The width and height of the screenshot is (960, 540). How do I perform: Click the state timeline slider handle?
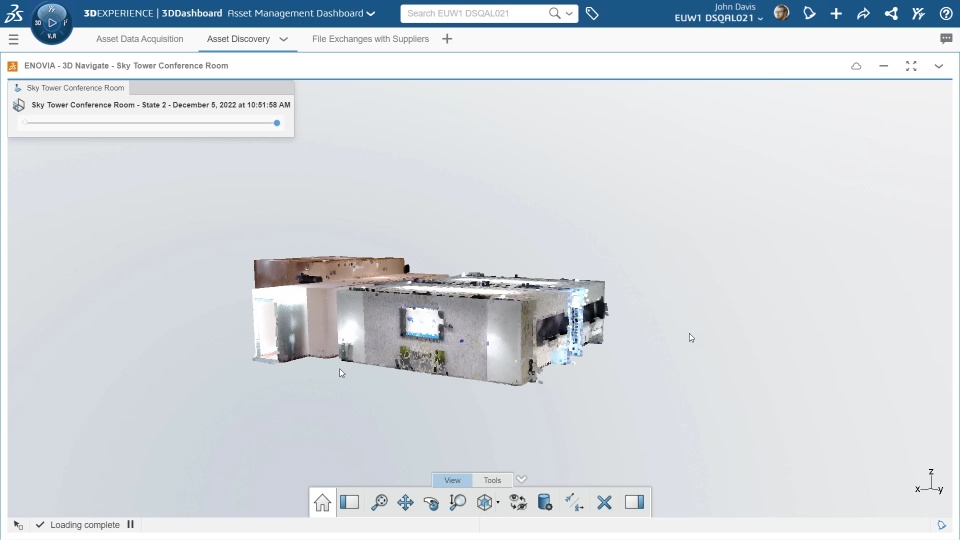click(277, 123)
